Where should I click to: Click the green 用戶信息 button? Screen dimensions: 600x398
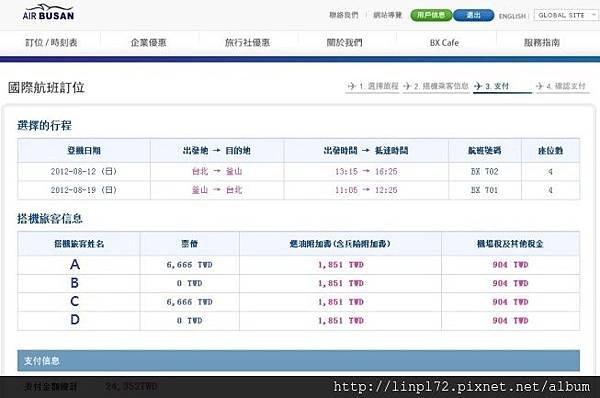pyautogui.click(x=431, y=15)
